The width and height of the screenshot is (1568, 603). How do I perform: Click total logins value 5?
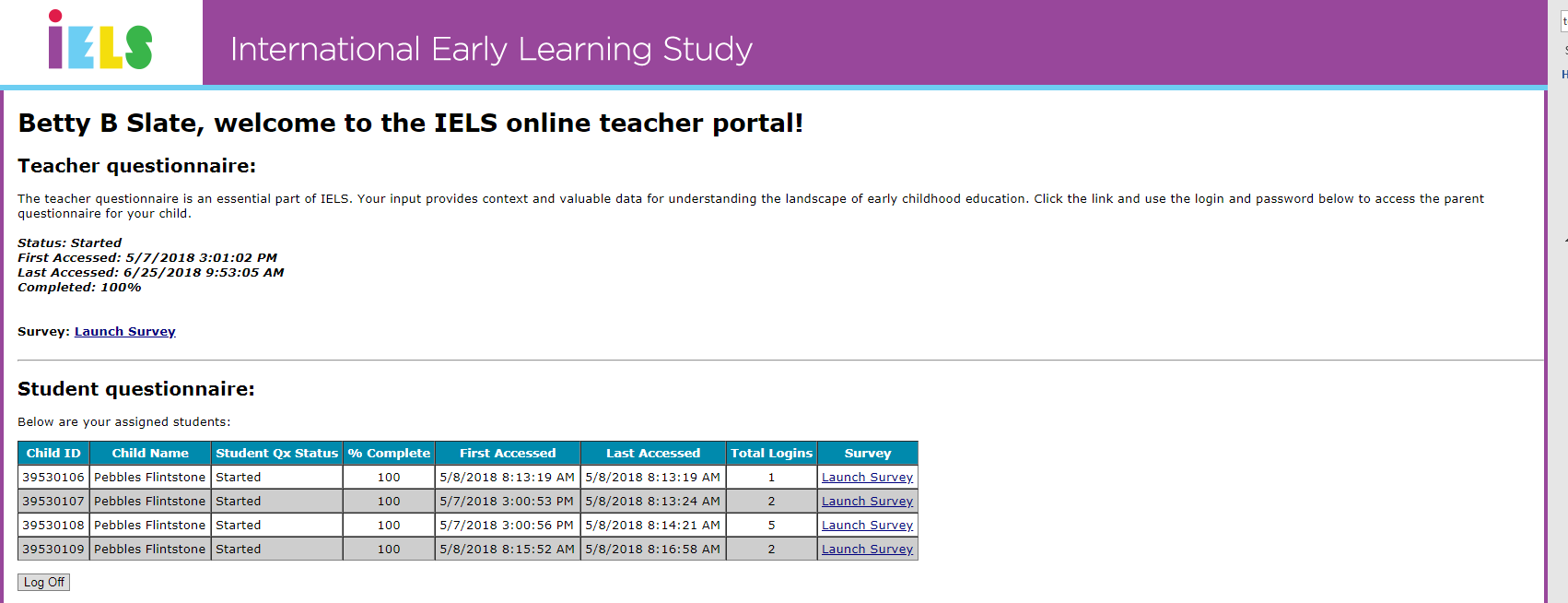[772, 526]
